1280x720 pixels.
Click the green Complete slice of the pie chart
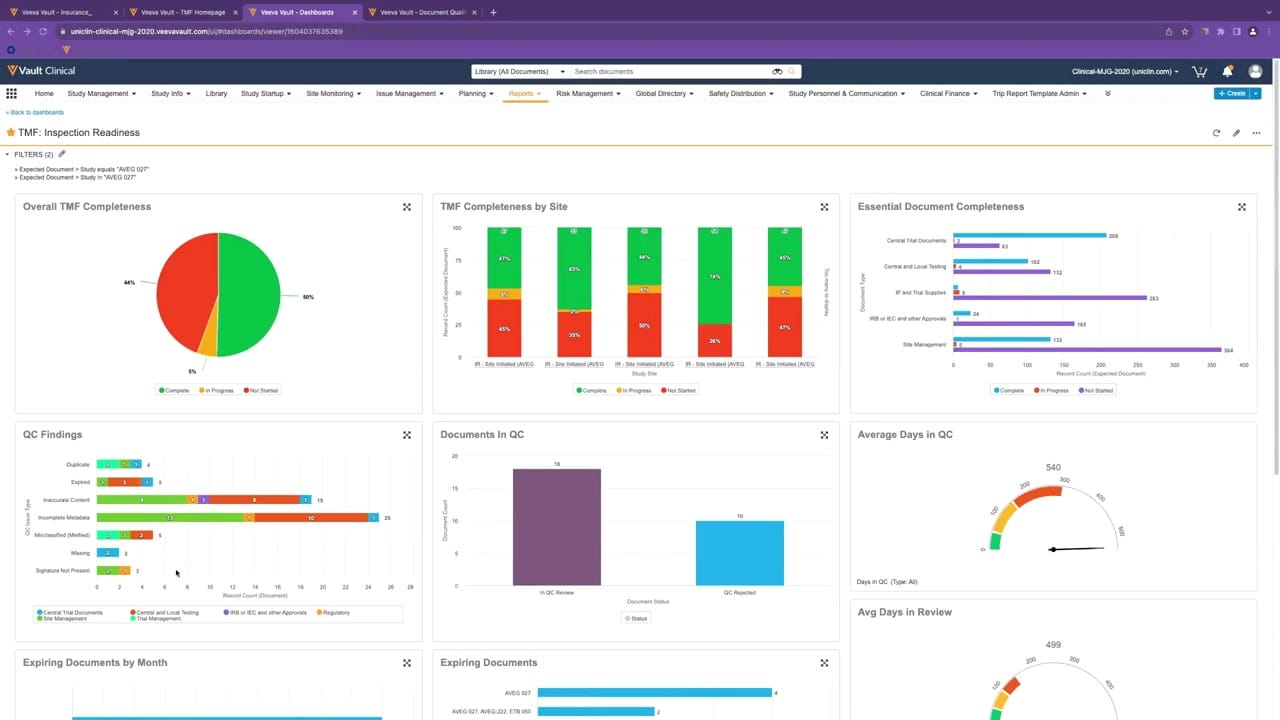(250, 295)
